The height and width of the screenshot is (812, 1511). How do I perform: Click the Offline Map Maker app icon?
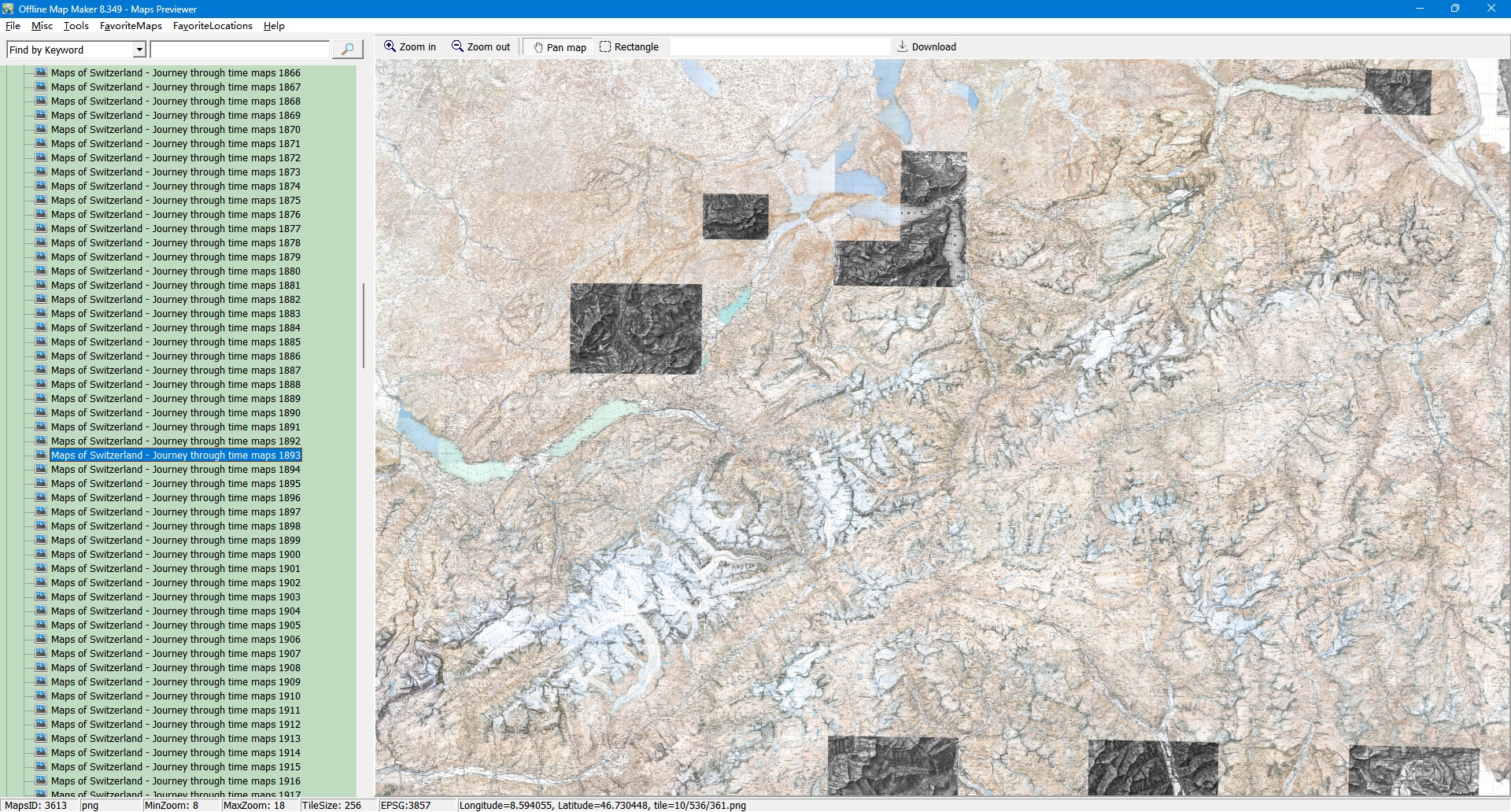point(8,9)
